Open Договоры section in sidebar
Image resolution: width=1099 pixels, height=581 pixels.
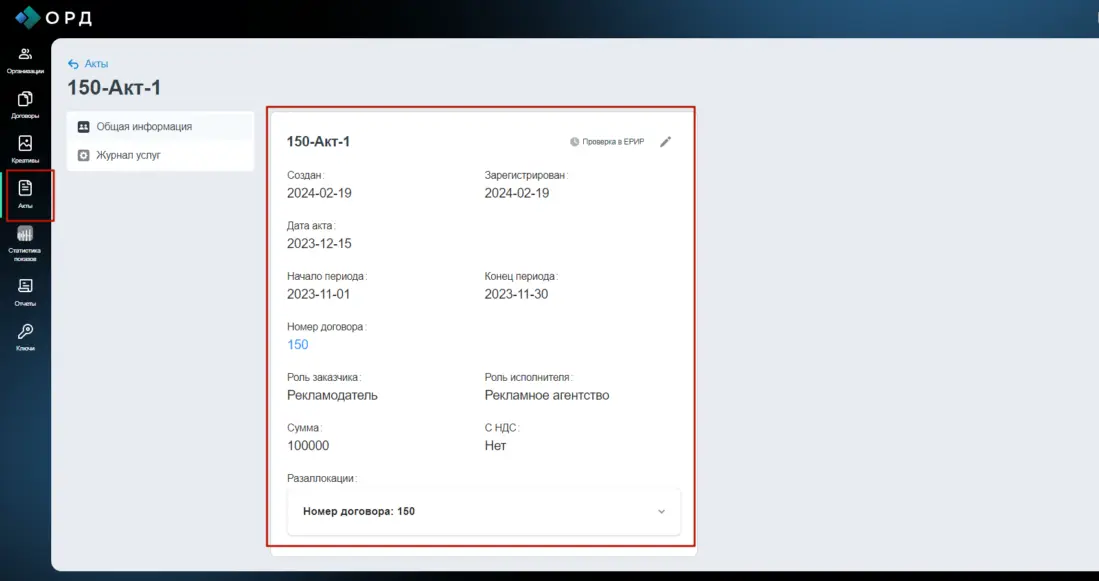pos(25,105)
